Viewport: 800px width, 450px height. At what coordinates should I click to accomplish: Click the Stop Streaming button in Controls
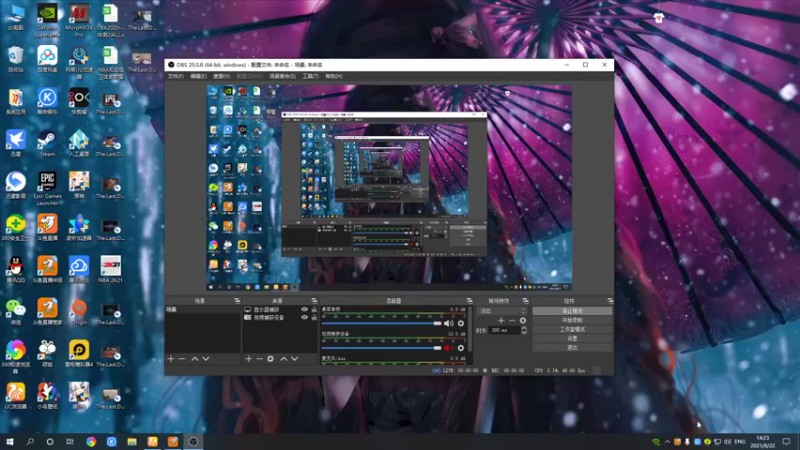pyautogui.click(x=572, y=311)
